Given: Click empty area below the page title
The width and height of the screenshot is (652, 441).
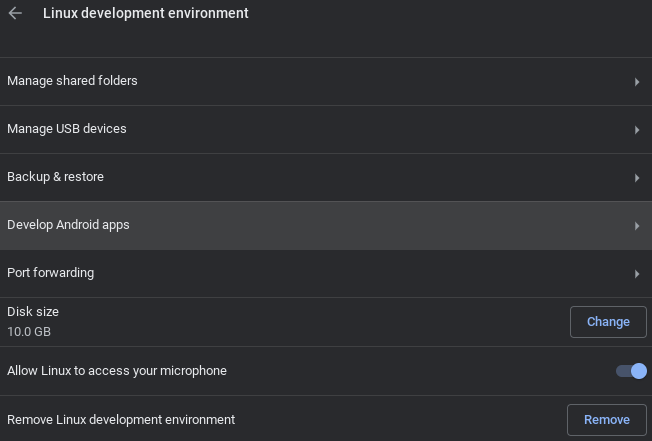Looking at the screenshot, I should pos(326,42).
